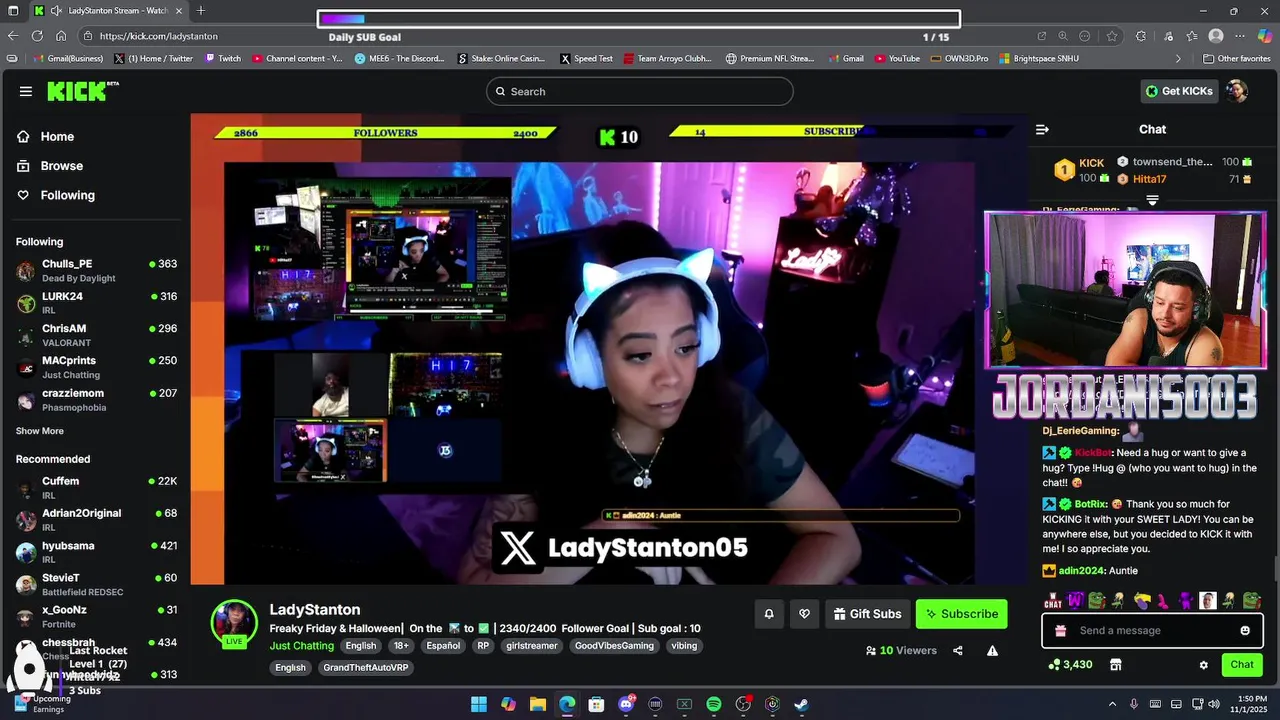Open a new browser tab
Viewport: 1280px width, 720px height.
tap(201, 11)
